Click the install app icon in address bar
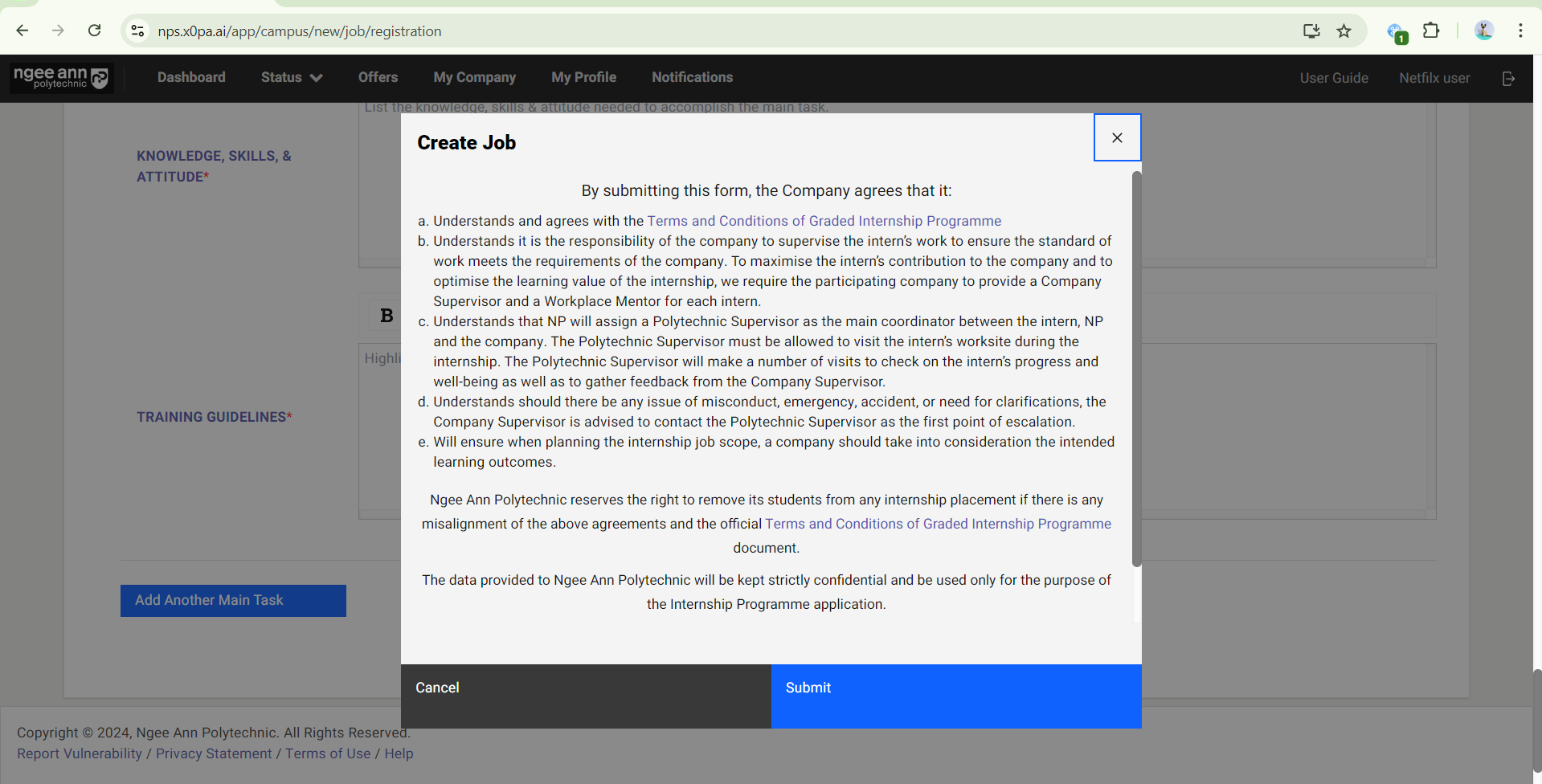 click(1311, 31)
